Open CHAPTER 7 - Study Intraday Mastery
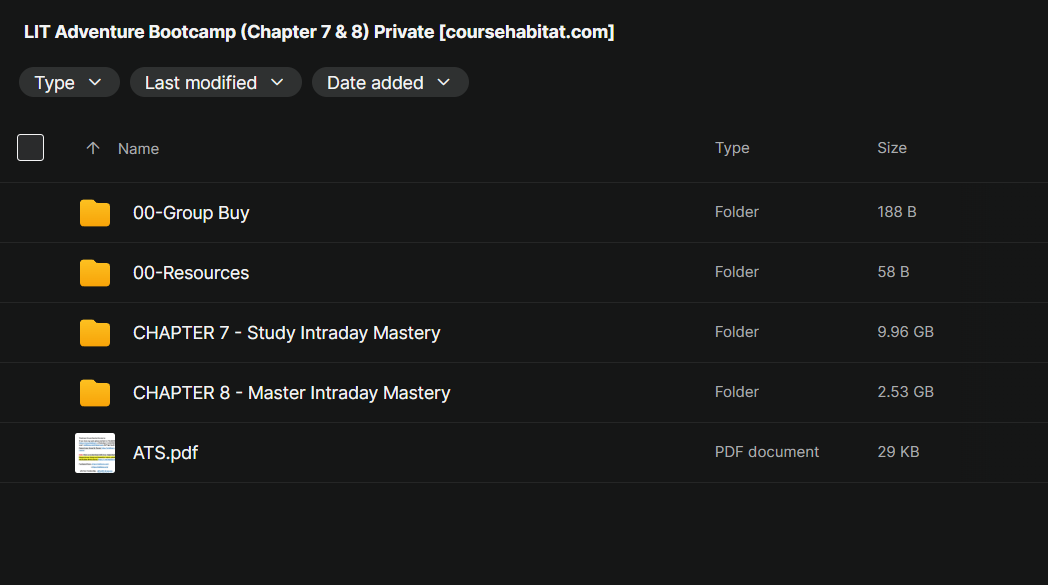The image size is (1048, 585). click(286, 333)
